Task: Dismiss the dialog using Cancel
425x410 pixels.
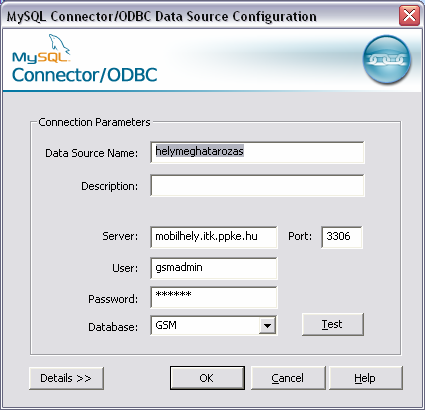Action: [288, 378]
